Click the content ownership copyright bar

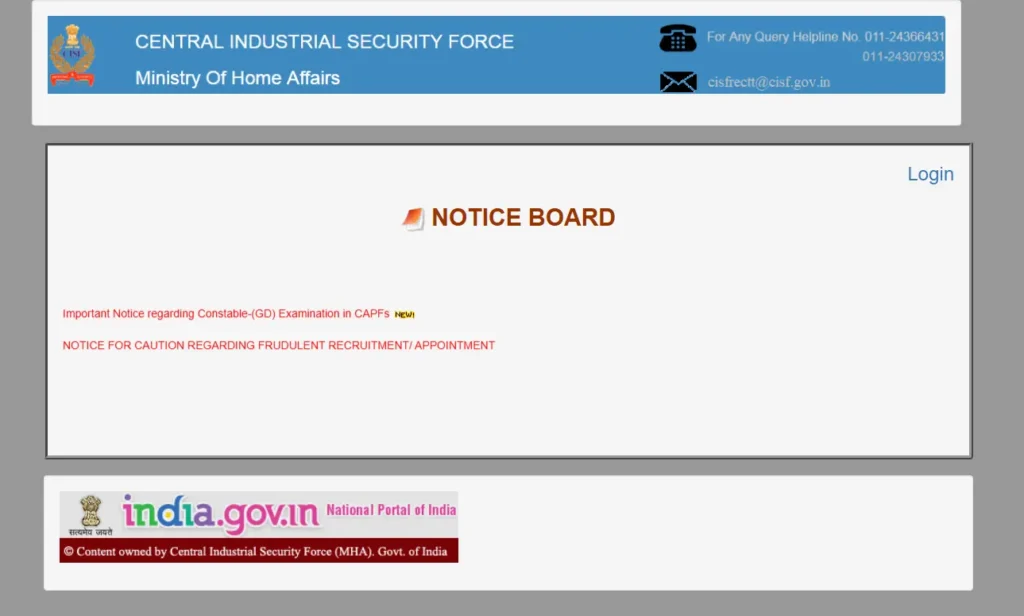tap(258, 551)
